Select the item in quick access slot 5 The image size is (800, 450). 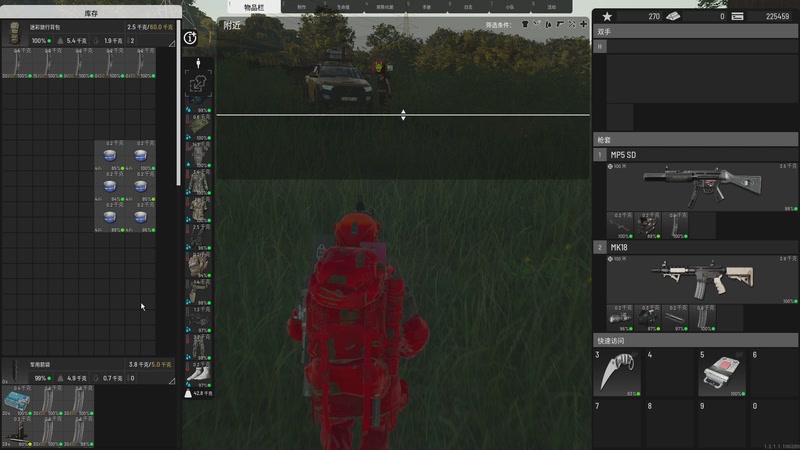[x=721, y=373]
